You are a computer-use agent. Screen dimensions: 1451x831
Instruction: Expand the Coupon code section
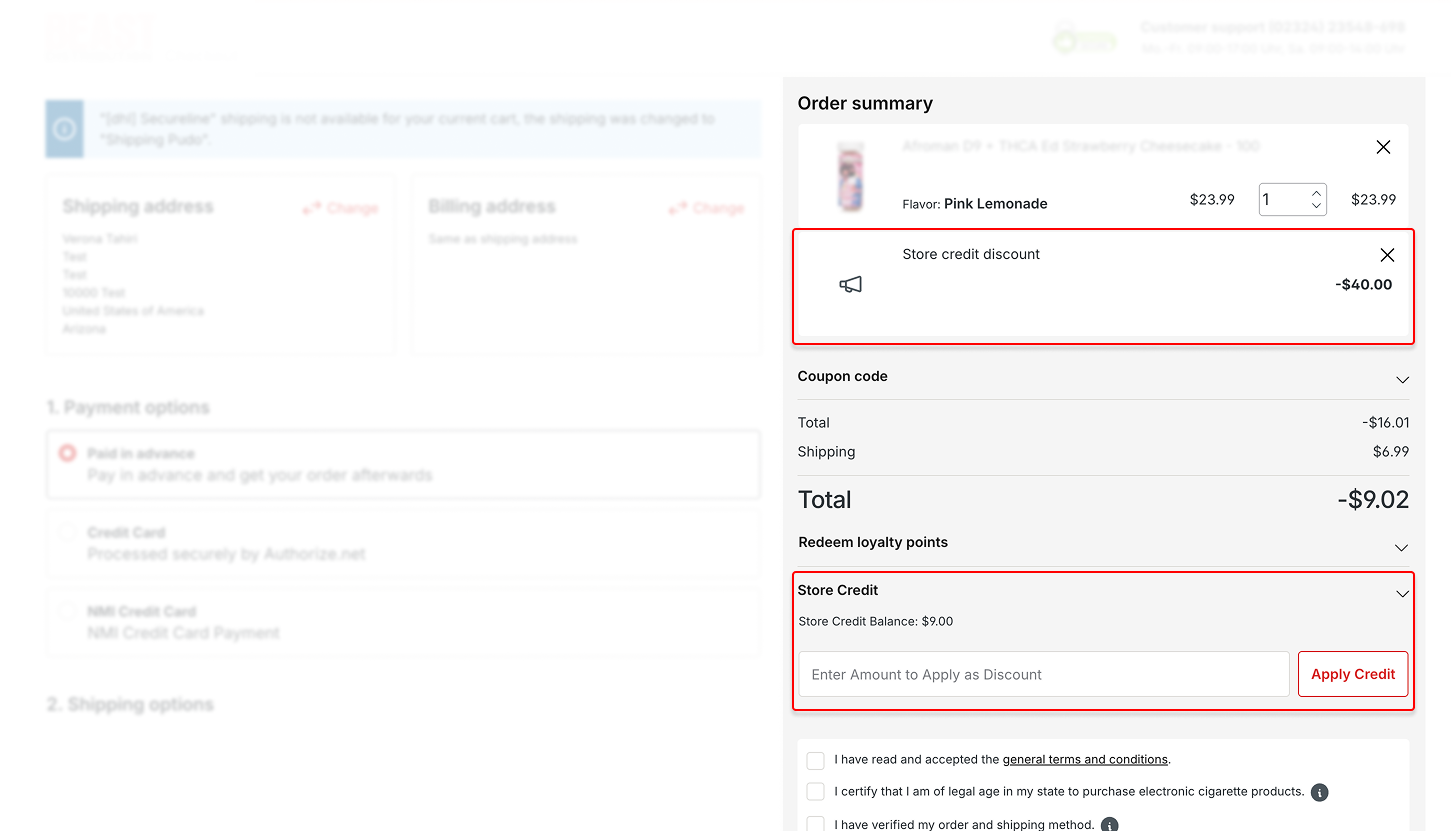pos(1402,379)
